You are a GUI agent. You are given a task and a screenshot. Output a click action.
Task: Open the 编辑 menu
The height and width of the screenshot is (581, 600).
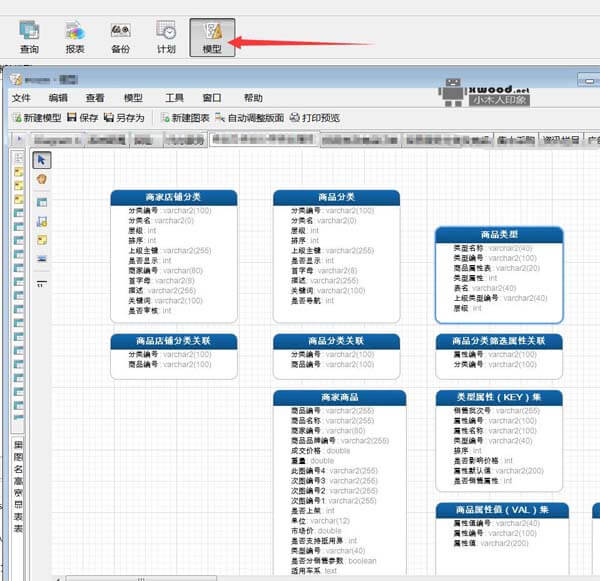(58, 98)
